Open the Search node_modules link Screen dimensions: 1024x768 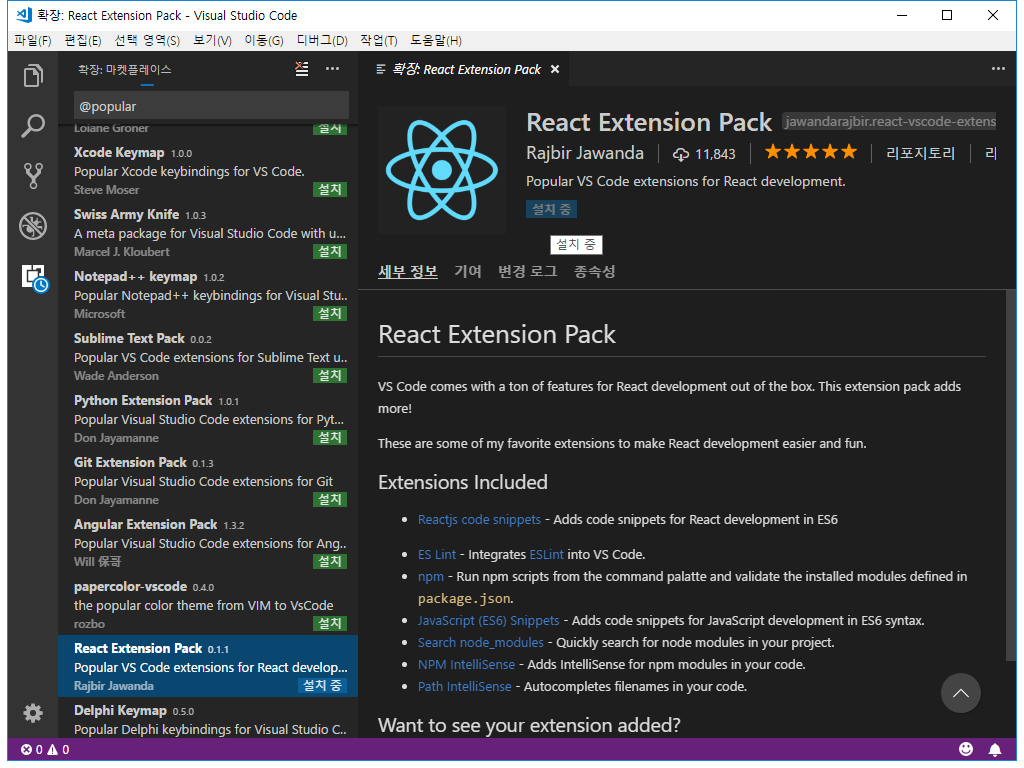pos(481,643)
